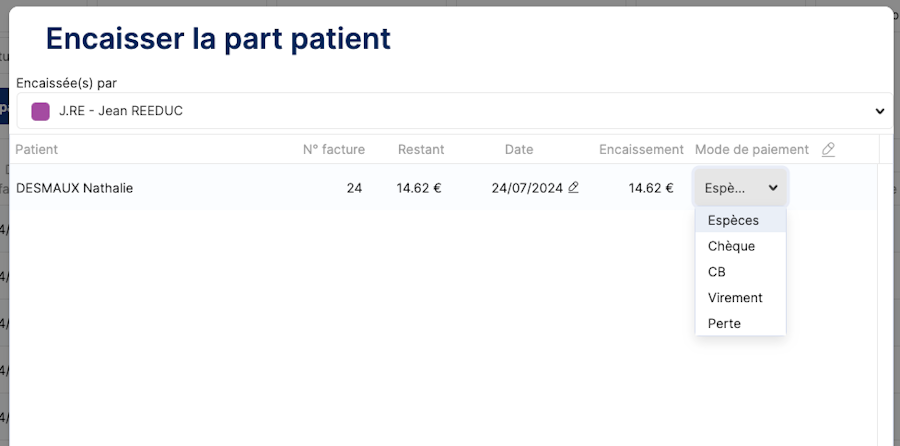Click the Encaissement column header
This screenshot has width=900, height=446.
(641, 150)
